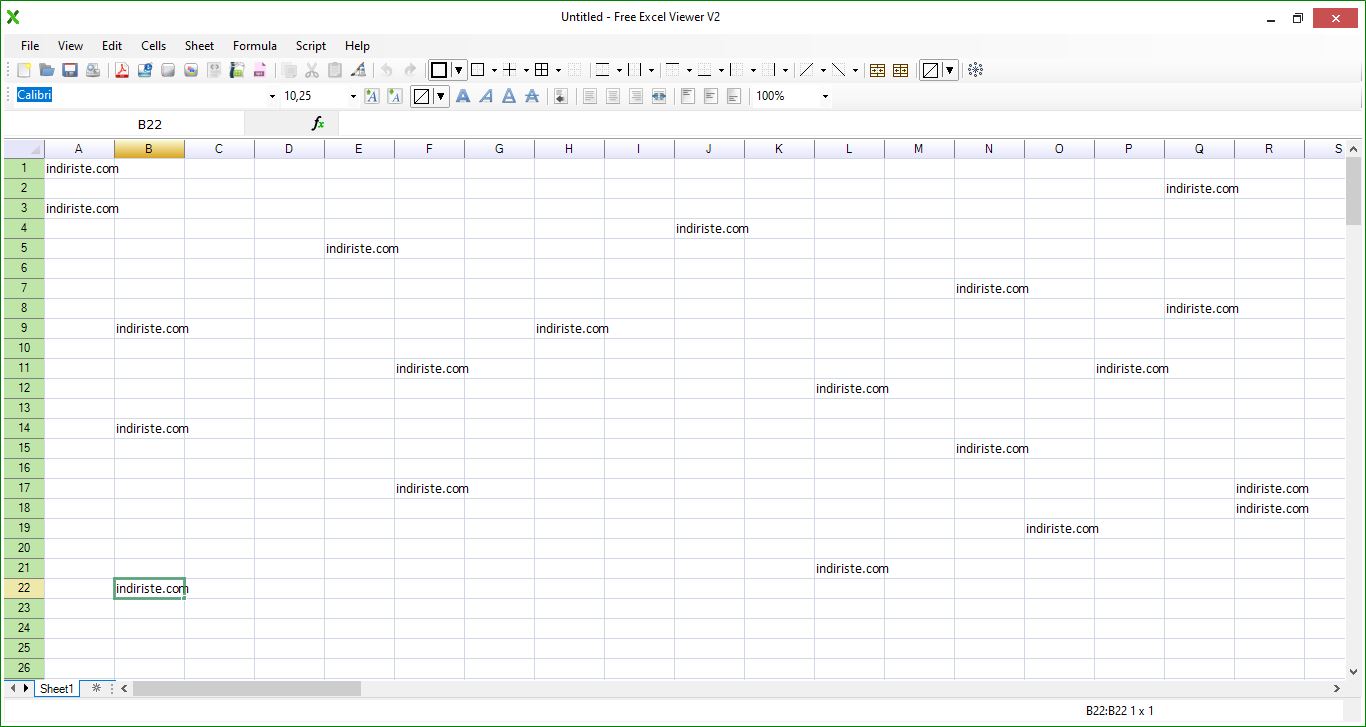Open the Script menu

pos(311,45)
